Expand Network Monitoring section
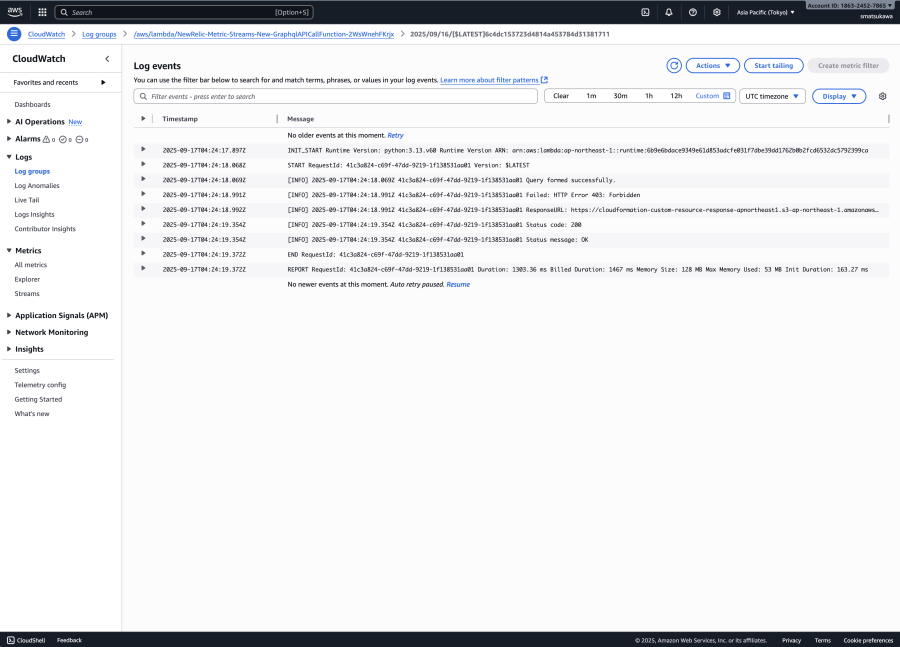Image resolution: width=900 pixels, height=647 pixels. click(x=9, y=332)
